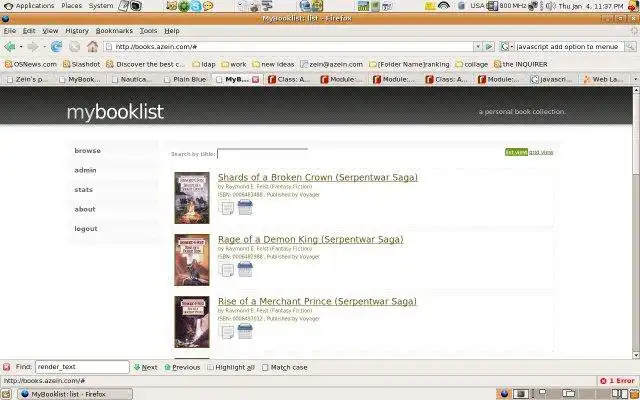The height and width of the screenshot is (400, 640).
Task: Open the collage bookmark folder
Action: coord(472,64)
